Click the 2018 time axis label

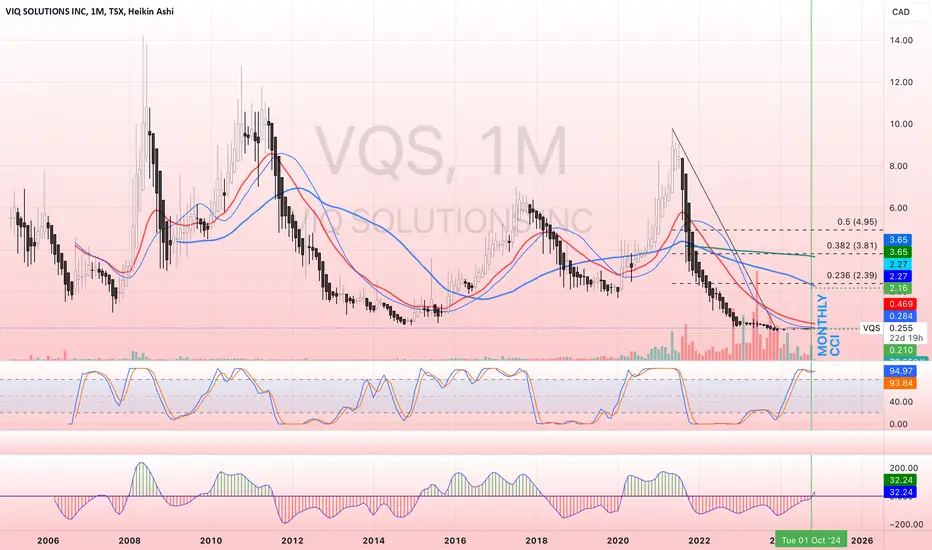[537, 540]
